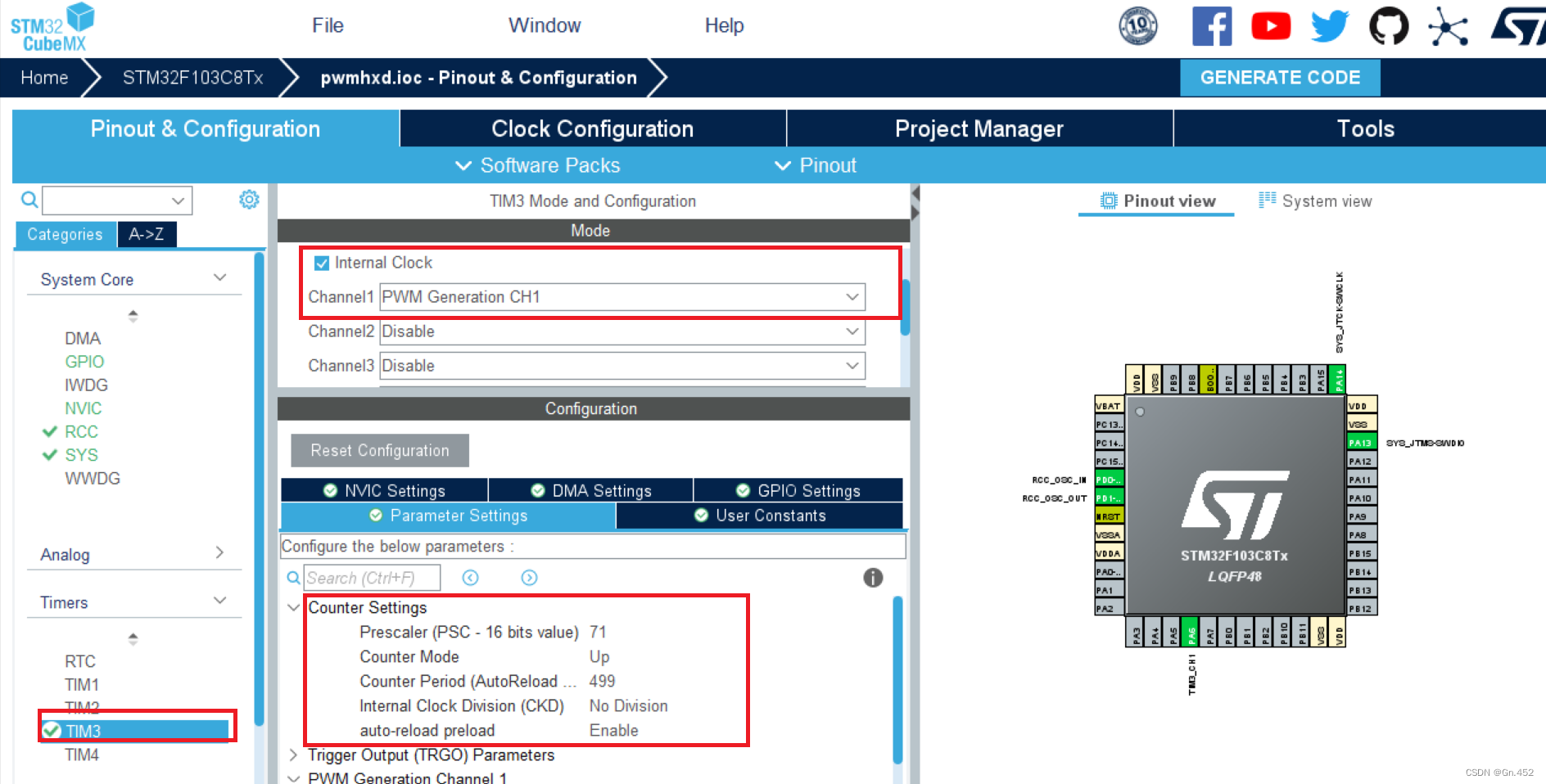Image resolution: width=1546 pixels, height=784 pixels.
Task: Switch to Pinout & Configuration tab
Action: pos(206,128)
